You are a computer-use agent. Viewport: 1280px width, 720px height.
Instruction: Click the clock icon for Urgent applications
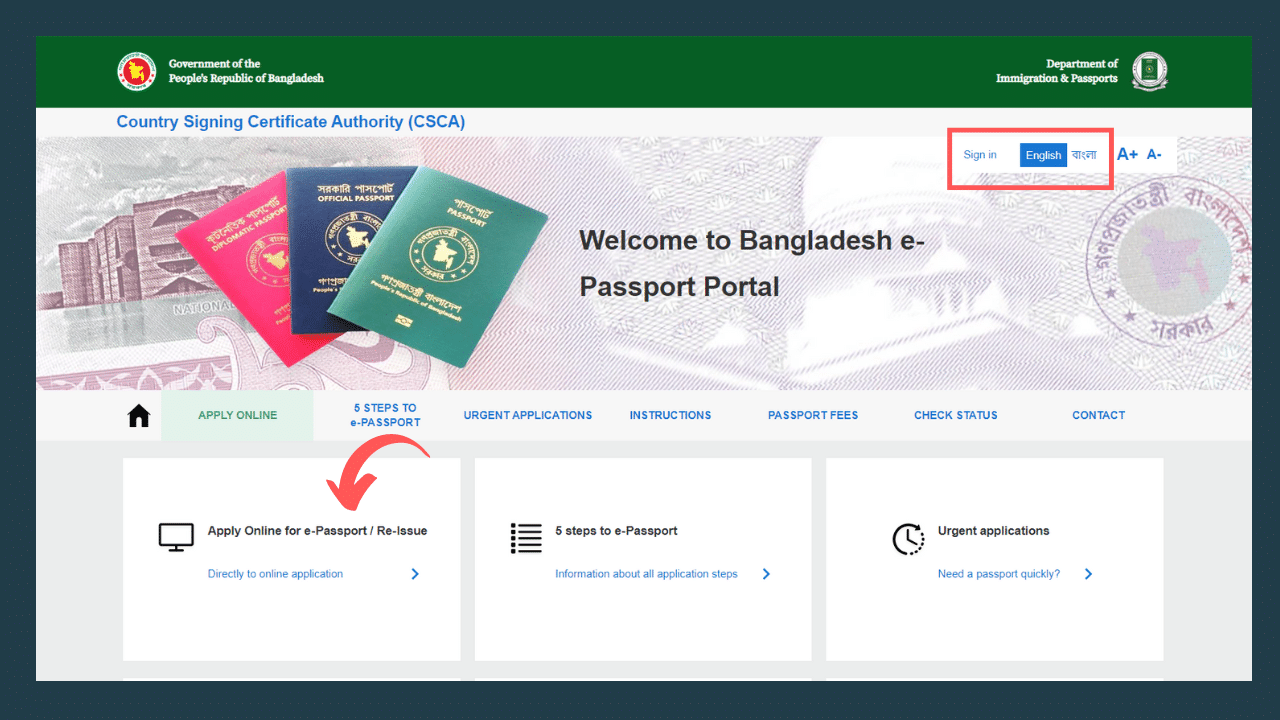908,539
